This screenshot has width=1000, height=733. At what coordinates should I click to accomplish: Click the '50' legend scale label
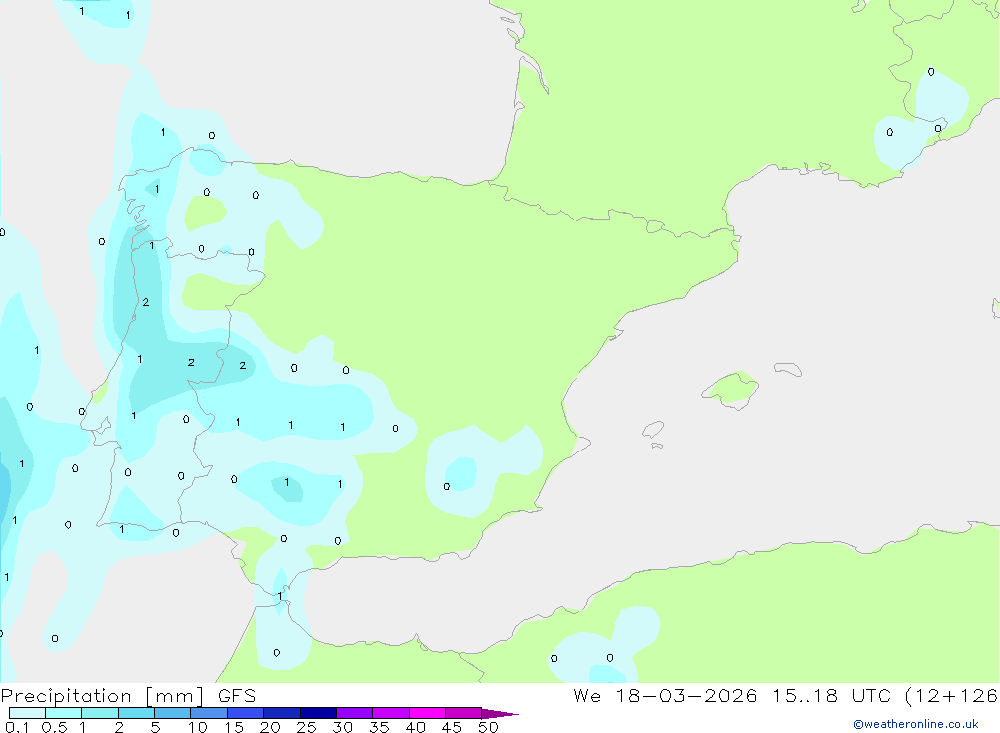(489, 727)
